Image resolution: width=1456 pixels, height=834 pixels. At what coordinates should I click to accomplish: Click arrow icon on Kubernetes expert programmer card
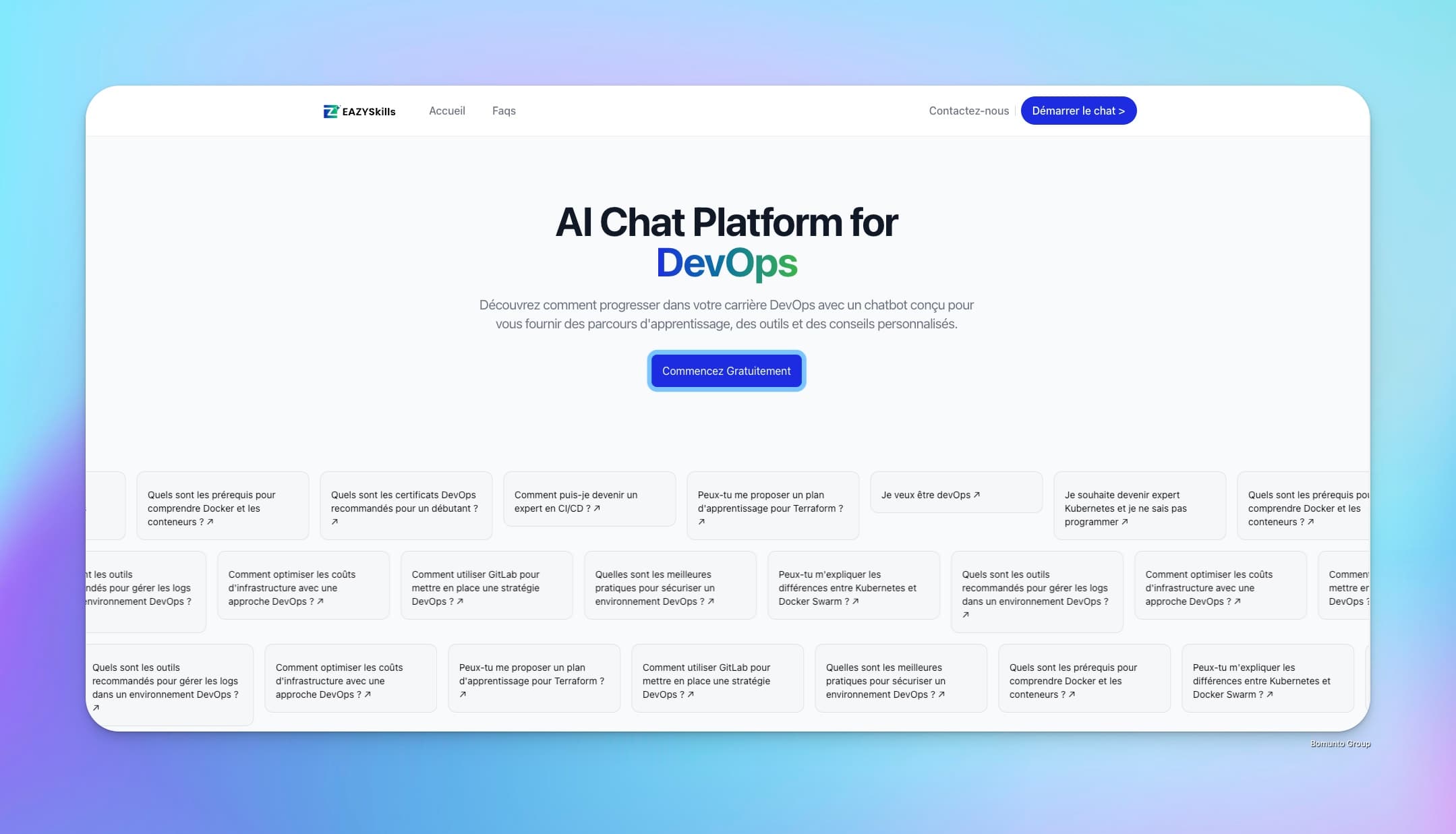1124,522
